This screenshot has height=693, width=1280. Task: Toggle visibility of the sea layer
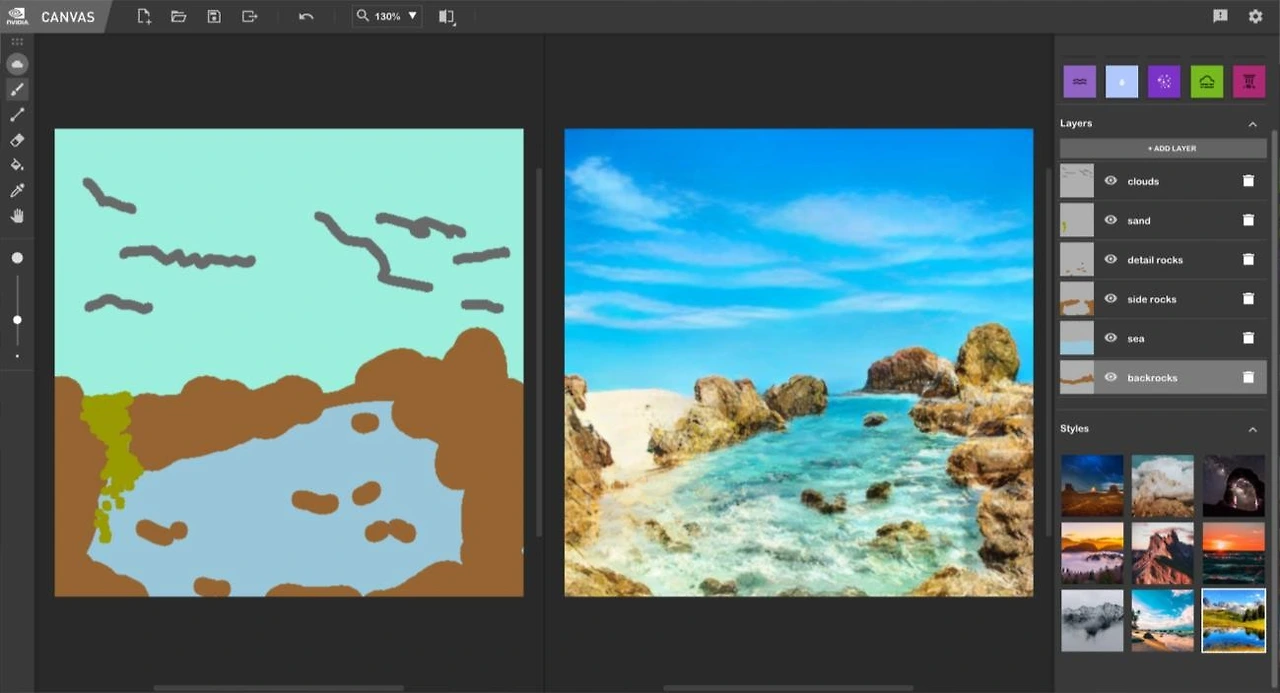pyautogui.click(x=1110, y=338)
